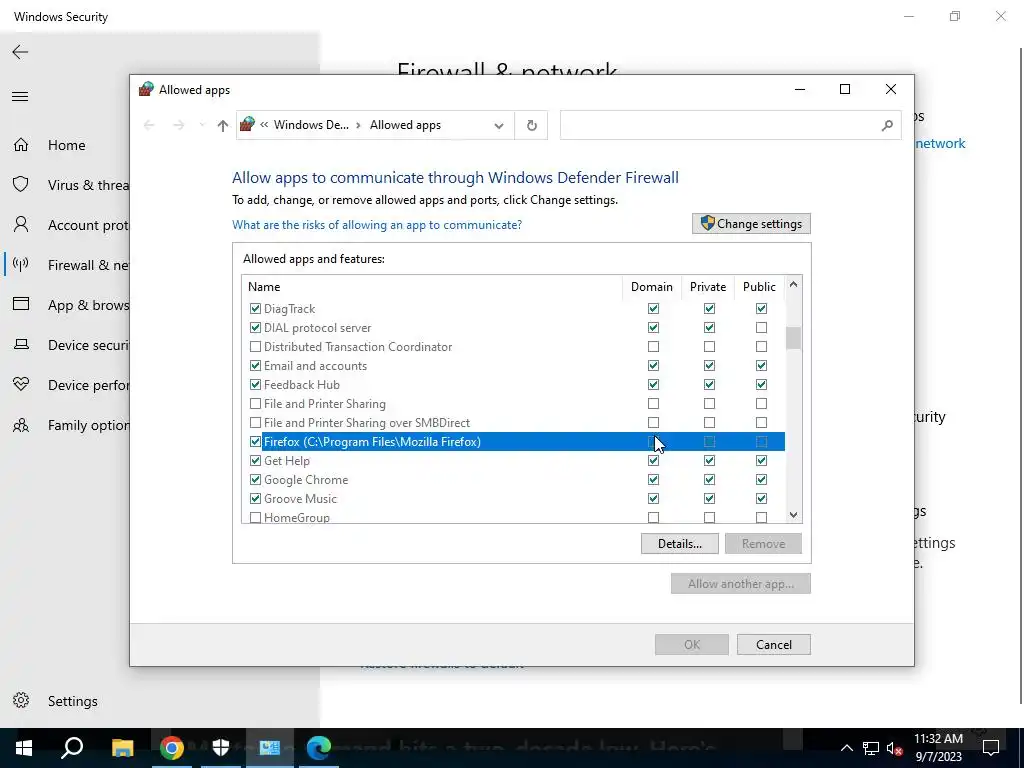
Task: Toggle Email and accounts Private checkbox
Action: [x=709, y=365]
